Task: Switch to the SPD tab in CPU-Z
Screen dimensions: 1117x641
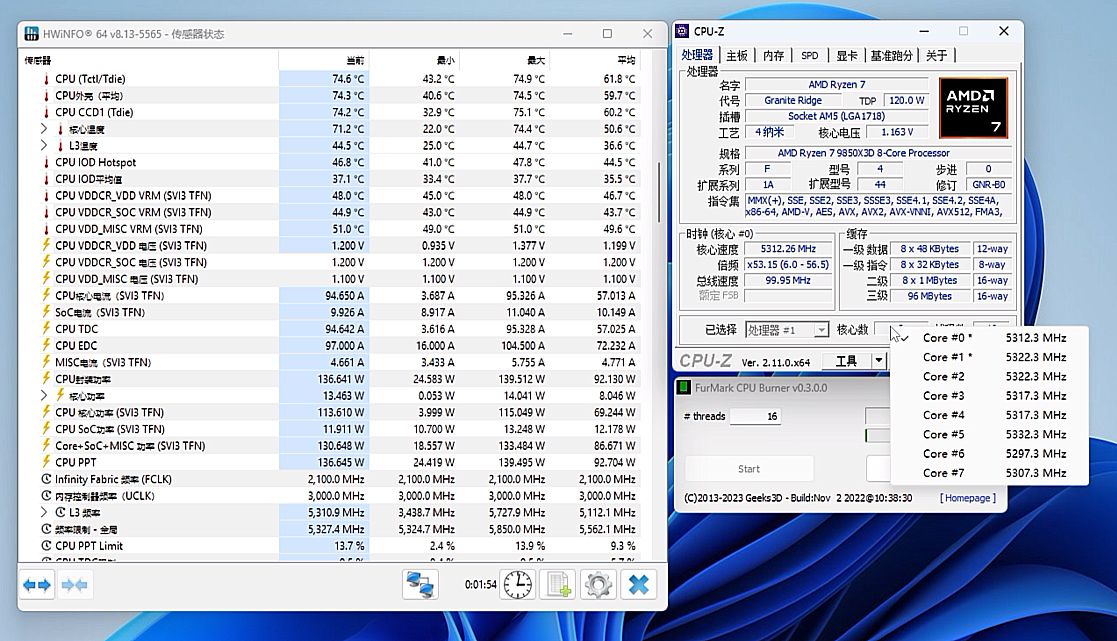Action: [809, 56]
